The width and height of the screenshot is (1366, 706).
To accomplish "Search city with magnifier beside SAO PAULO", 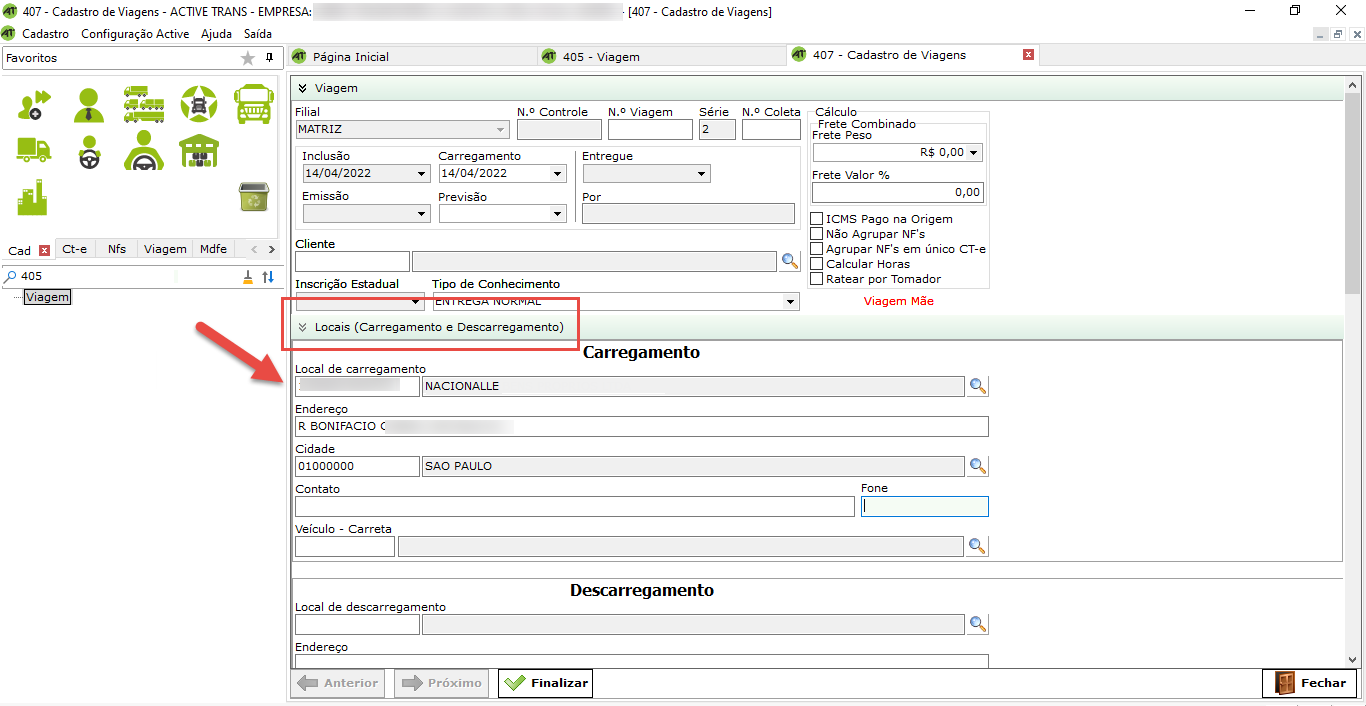I will click(977, 466).
